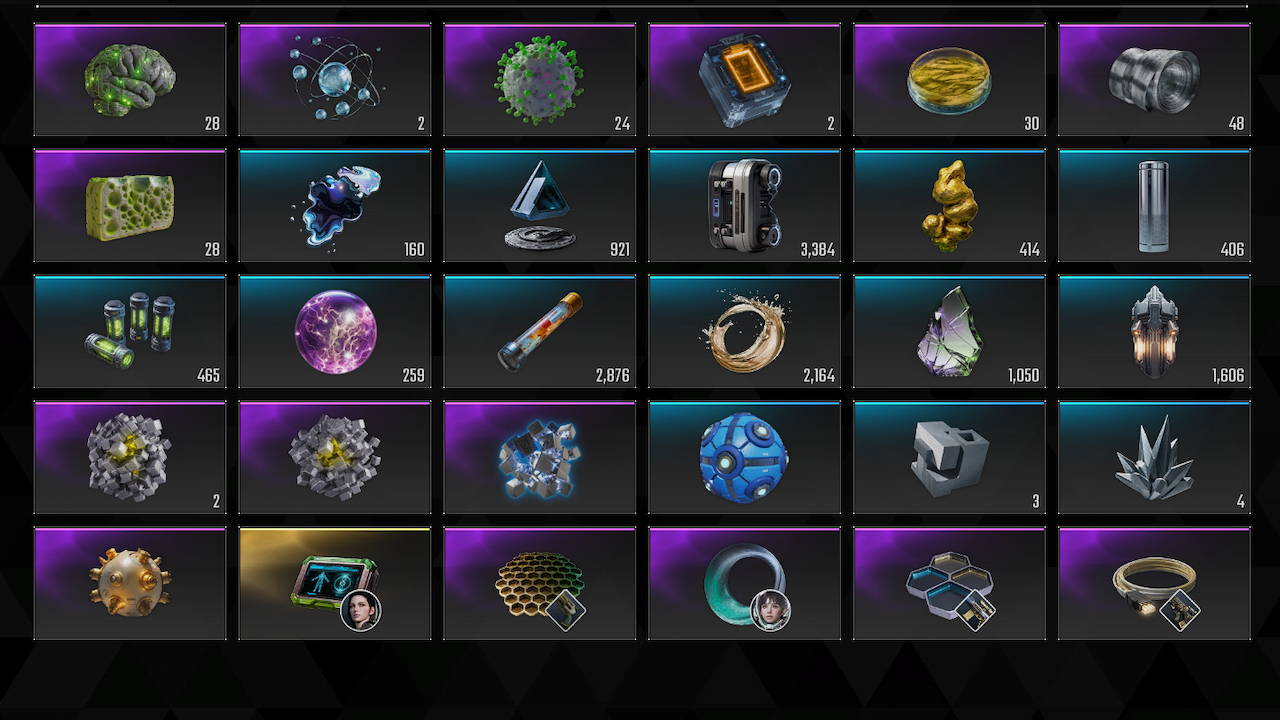The width and height of the screenshot is (1280, 720).
Task: Choose the blue liquid blob item showing 160
Action: click(x=335, y=206)
